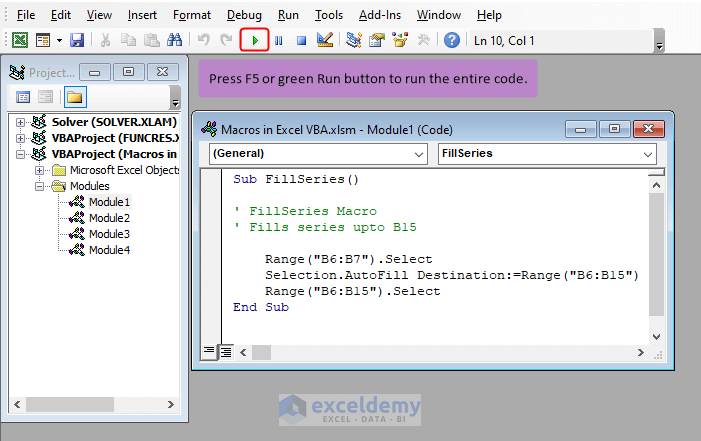Click code window horizontal scrollbar thumb

point(261,352)
